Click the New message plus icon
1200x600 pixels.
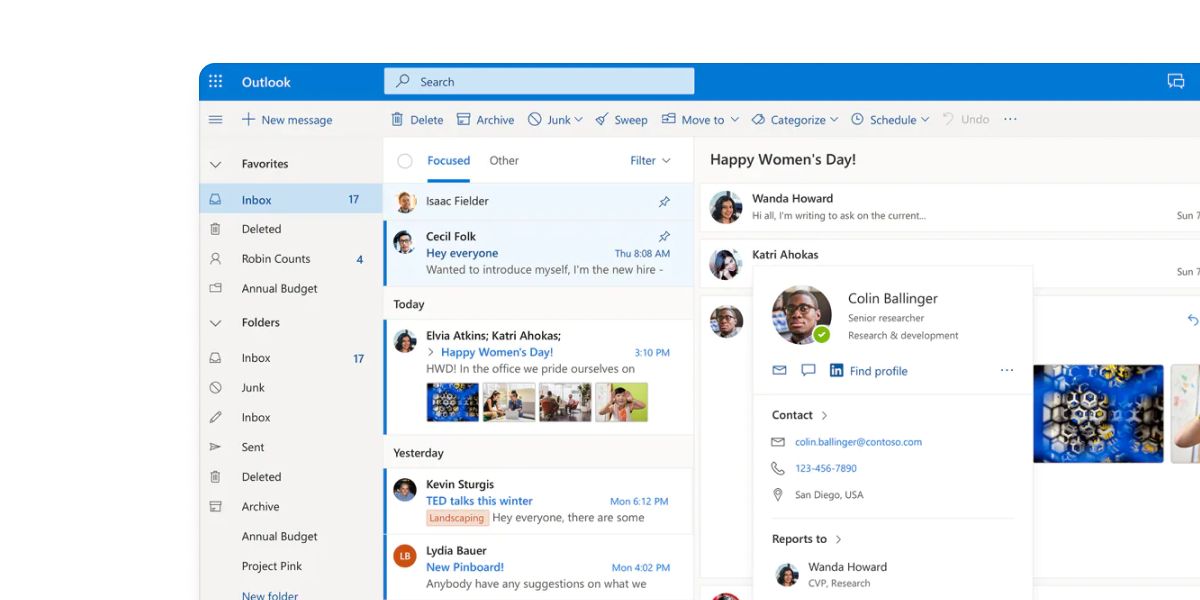(248, 120)
